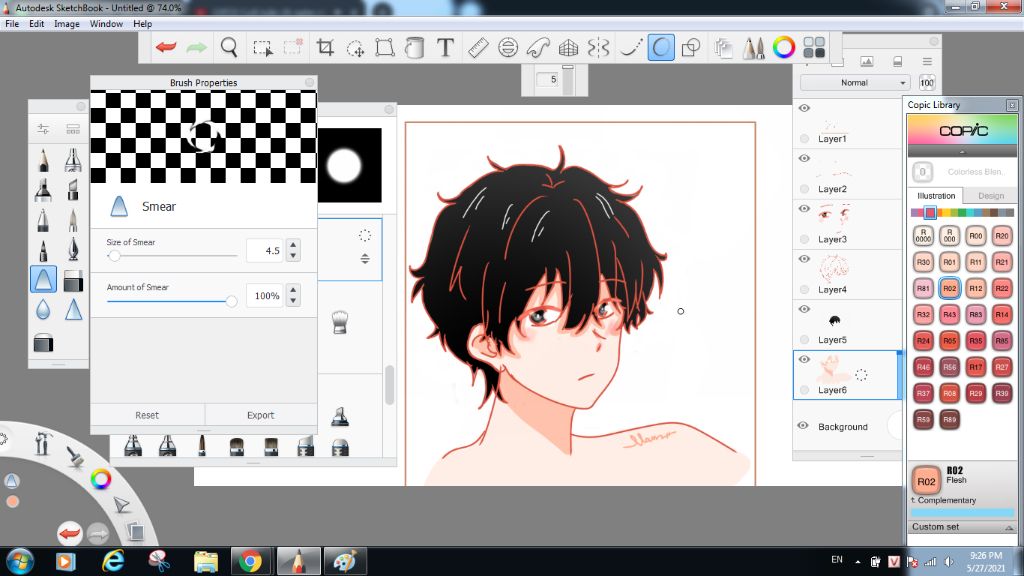The image size is (1024, 576).
Task: Switch to the Illustration tab
Action: pos(936,196)
